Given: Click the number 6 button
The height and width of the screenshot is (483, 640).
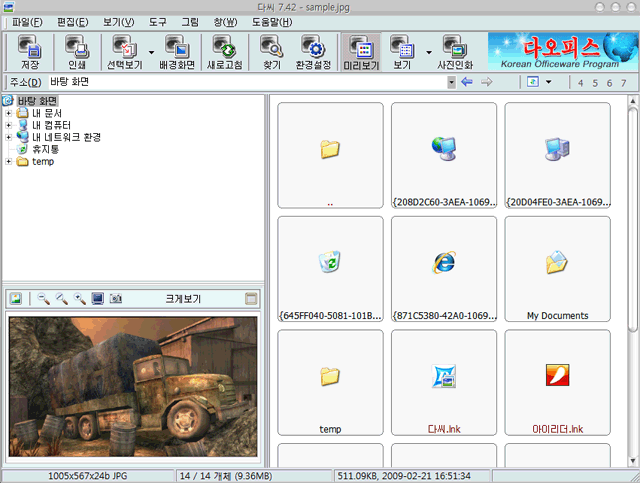Looking at the screenshot, I should click(x=609, y=83).
